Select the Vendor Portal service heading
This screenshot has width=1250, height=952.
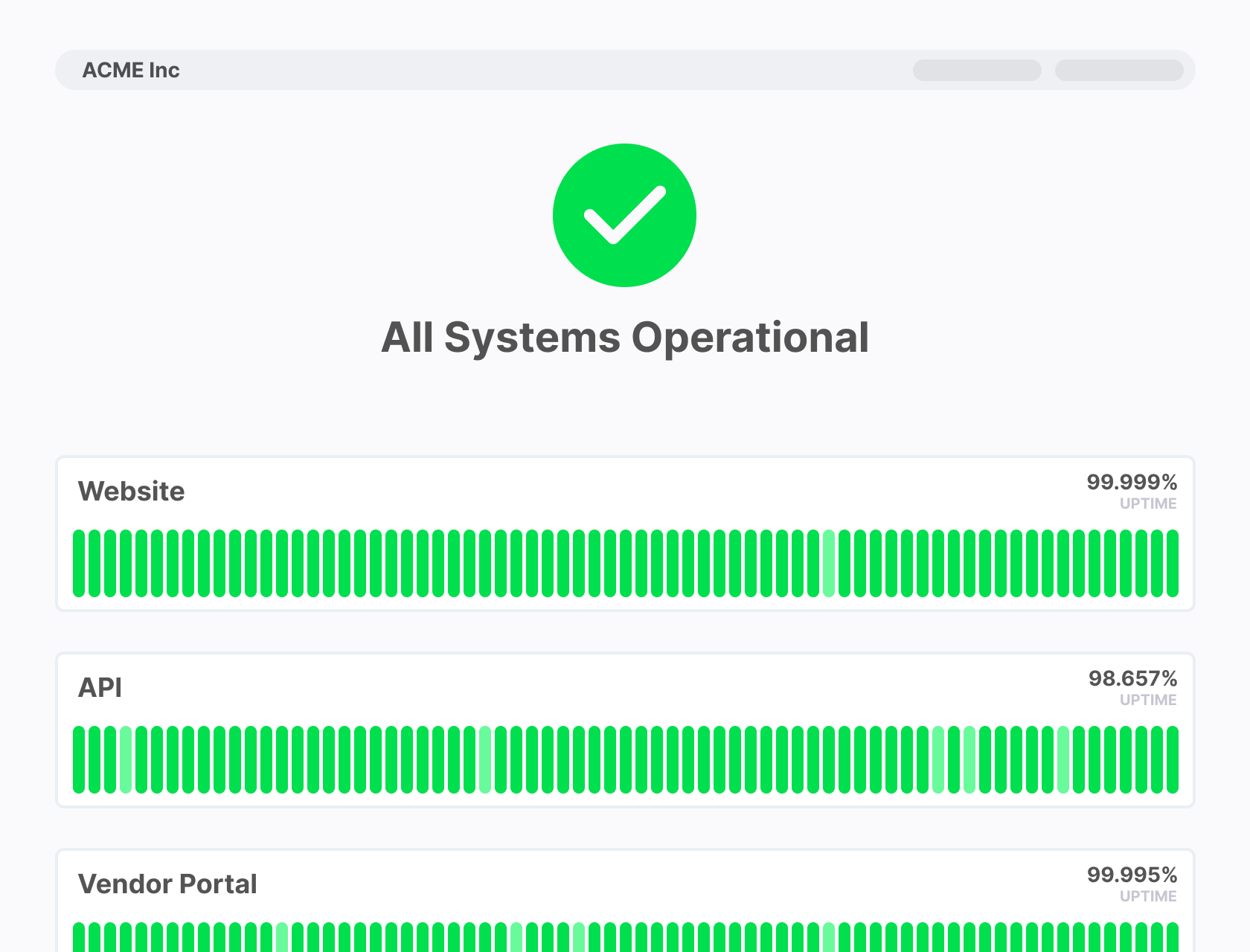click(x=167, y=884)
